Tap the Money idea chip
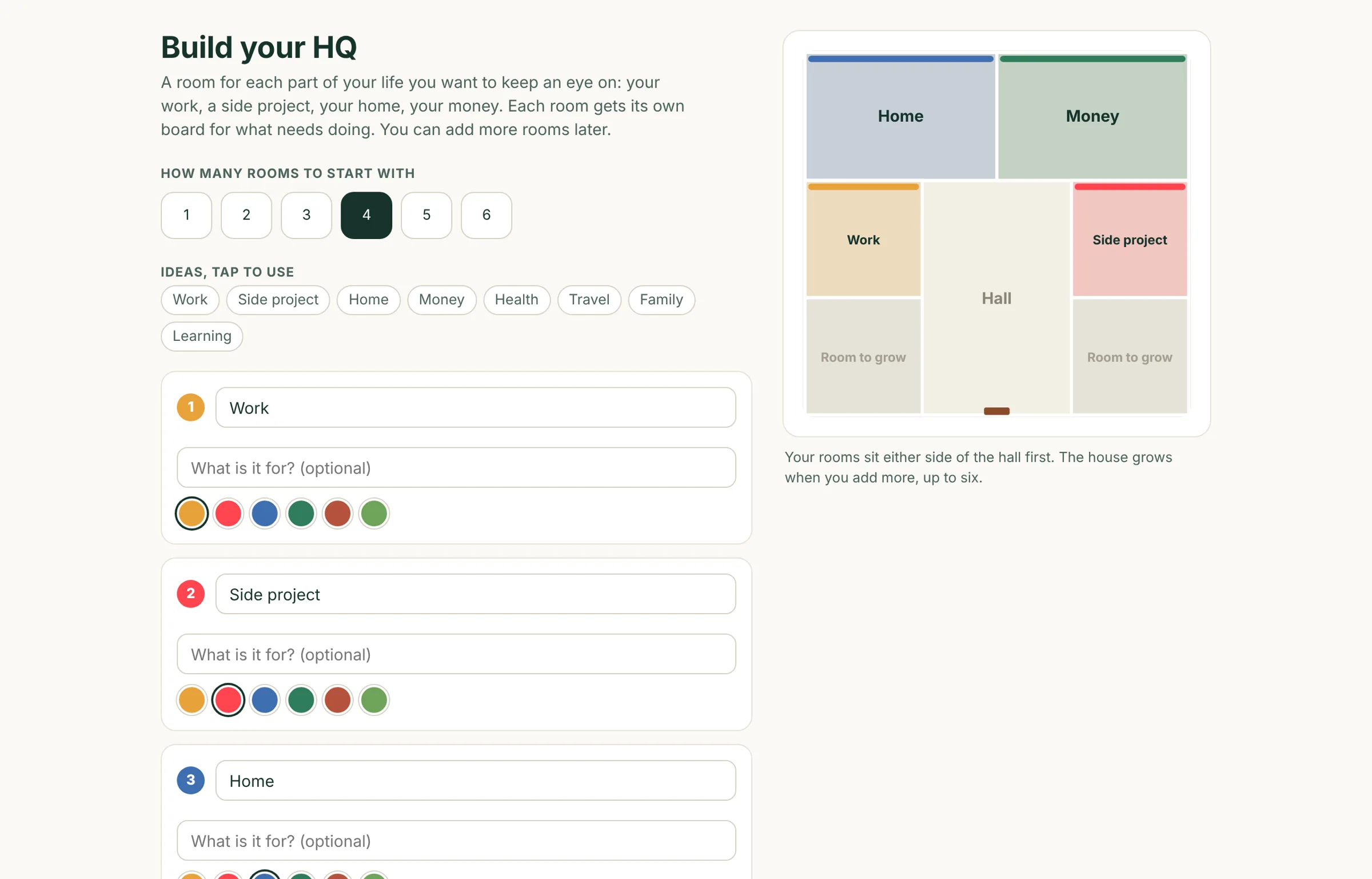Screen dimensions: 1372x879 (x=442, y=300)
